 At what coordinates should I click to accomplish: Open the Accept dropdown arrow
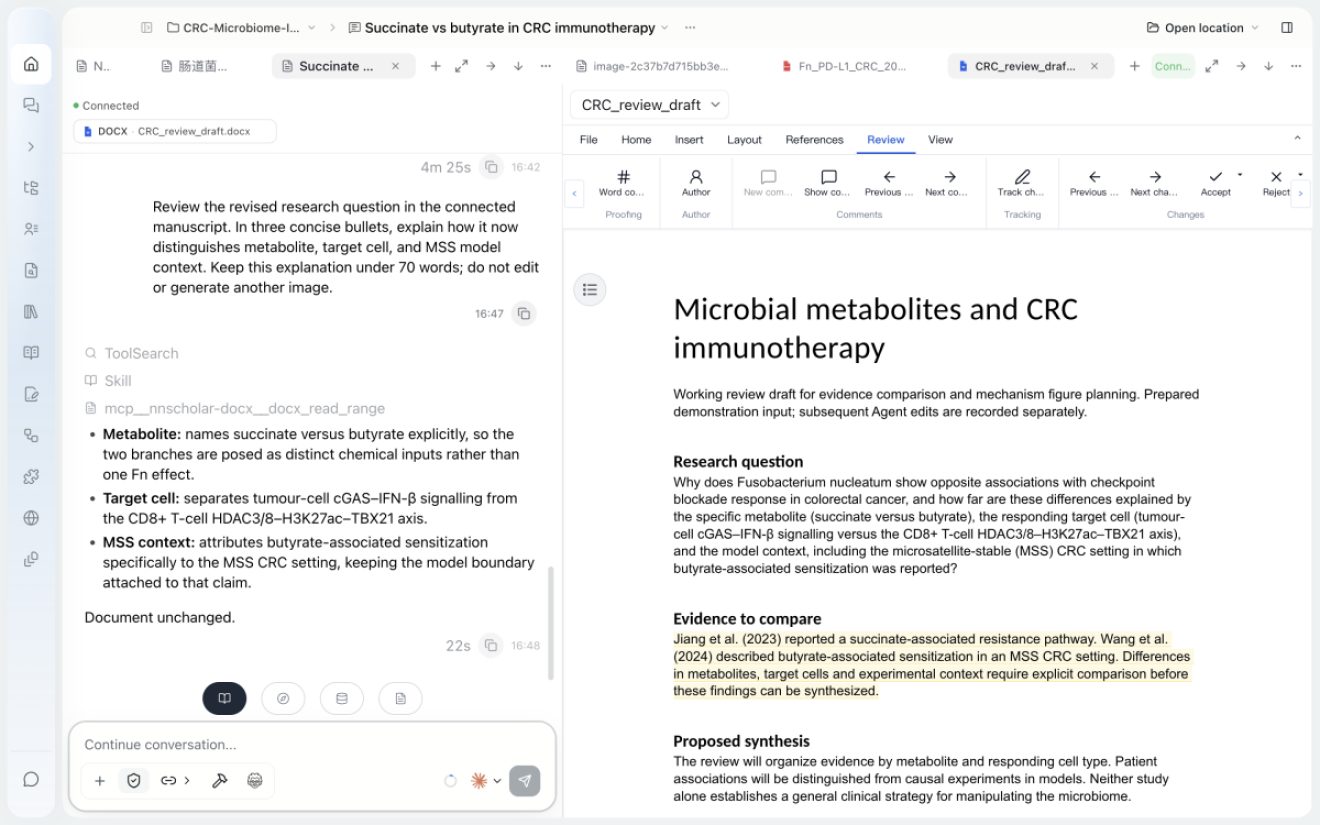[1240, 175]
